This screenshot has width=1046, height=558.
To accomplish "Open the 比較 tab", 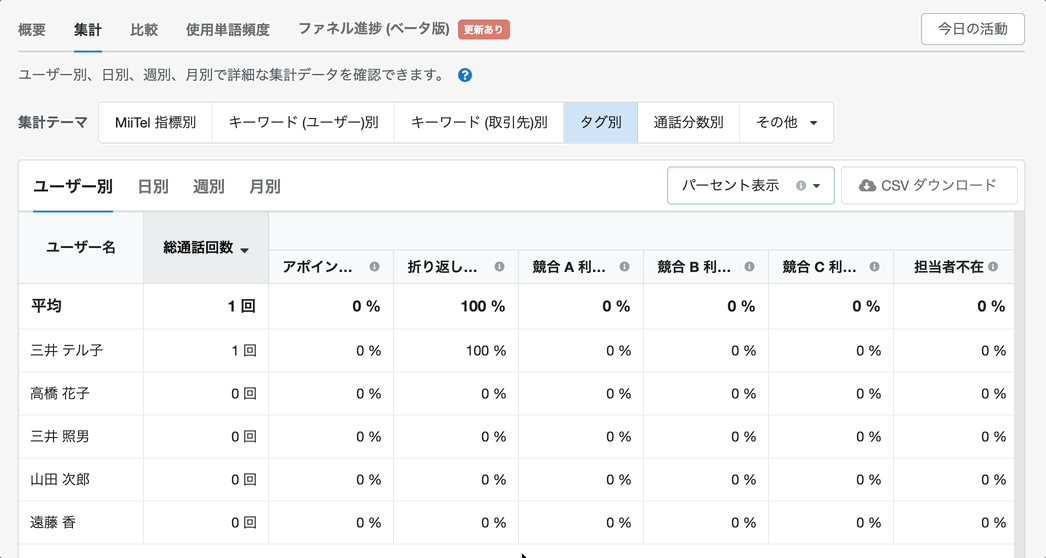I will 144,30.
